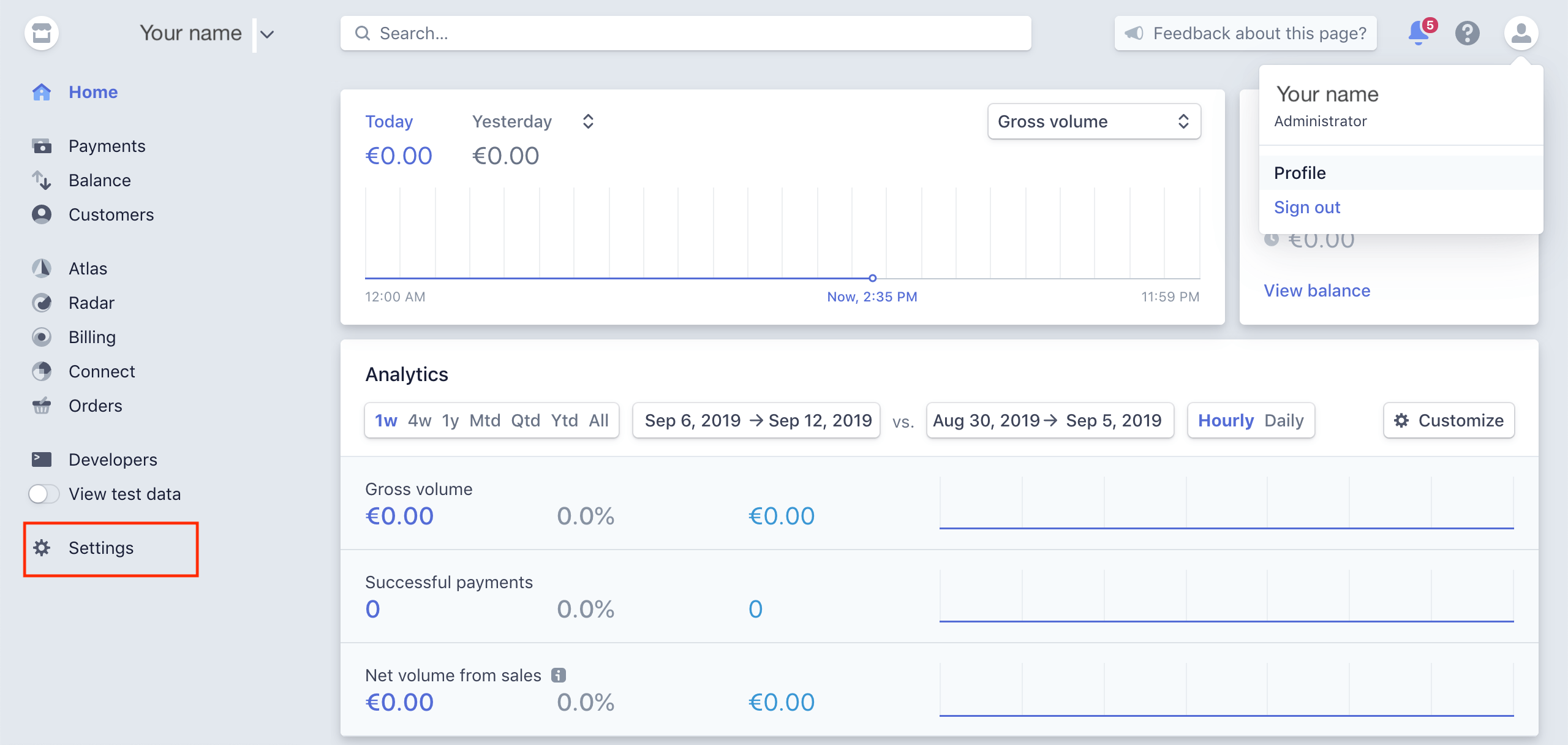This screenshot has height=745, width=1568.
Task: Open Profile from the account menu
Action: click(1299, 173)
